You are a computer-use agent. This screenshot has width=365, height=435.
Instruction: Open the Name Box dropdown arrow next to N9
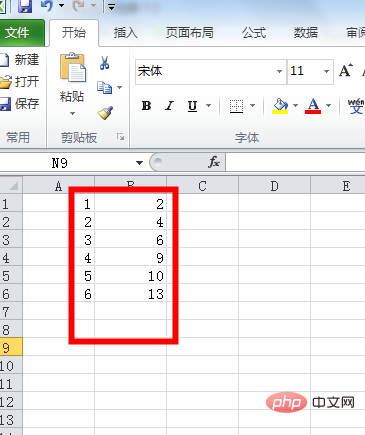tap(139, 163)
